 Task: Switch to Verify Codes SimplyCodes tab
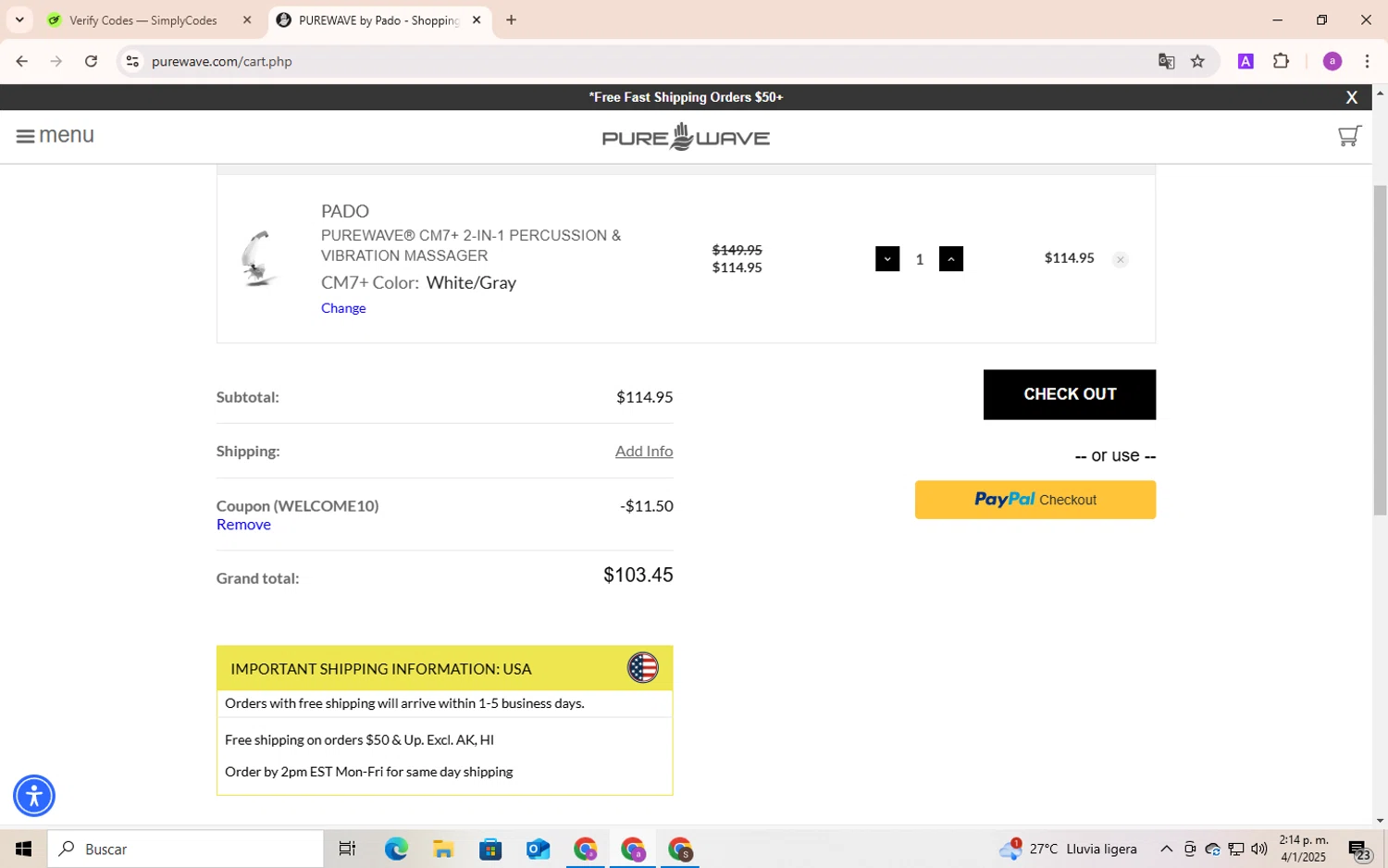pyautogui.click(x=144, y=20)
